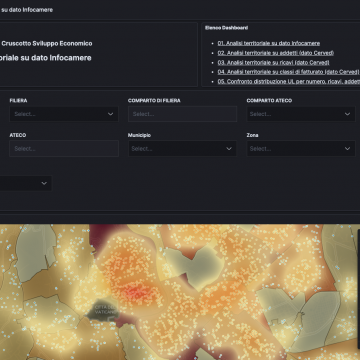Expand the Municipio dropdown

click(182, 149)
